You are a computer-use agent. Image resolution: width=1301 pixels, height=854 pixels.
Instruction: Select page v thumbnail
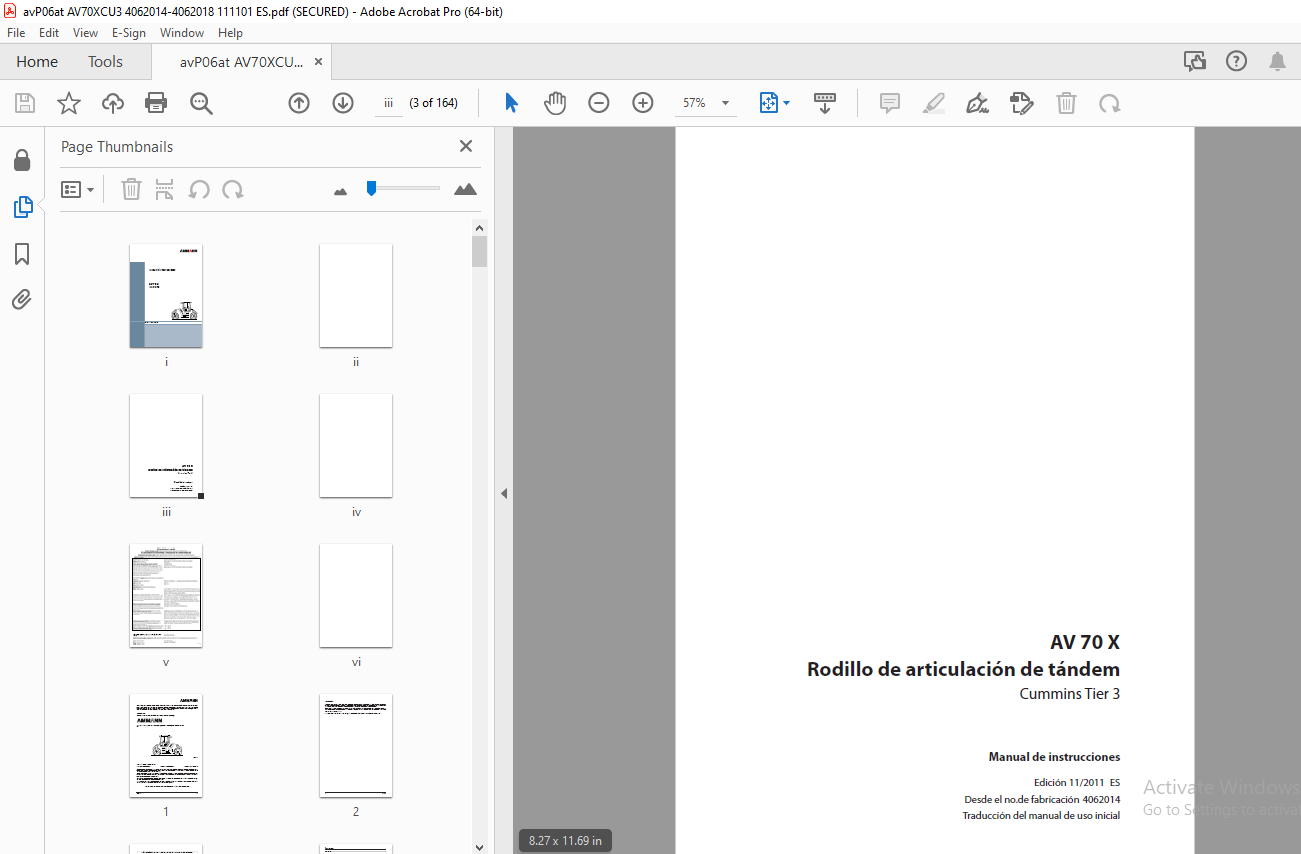click(x=166, y=596)
